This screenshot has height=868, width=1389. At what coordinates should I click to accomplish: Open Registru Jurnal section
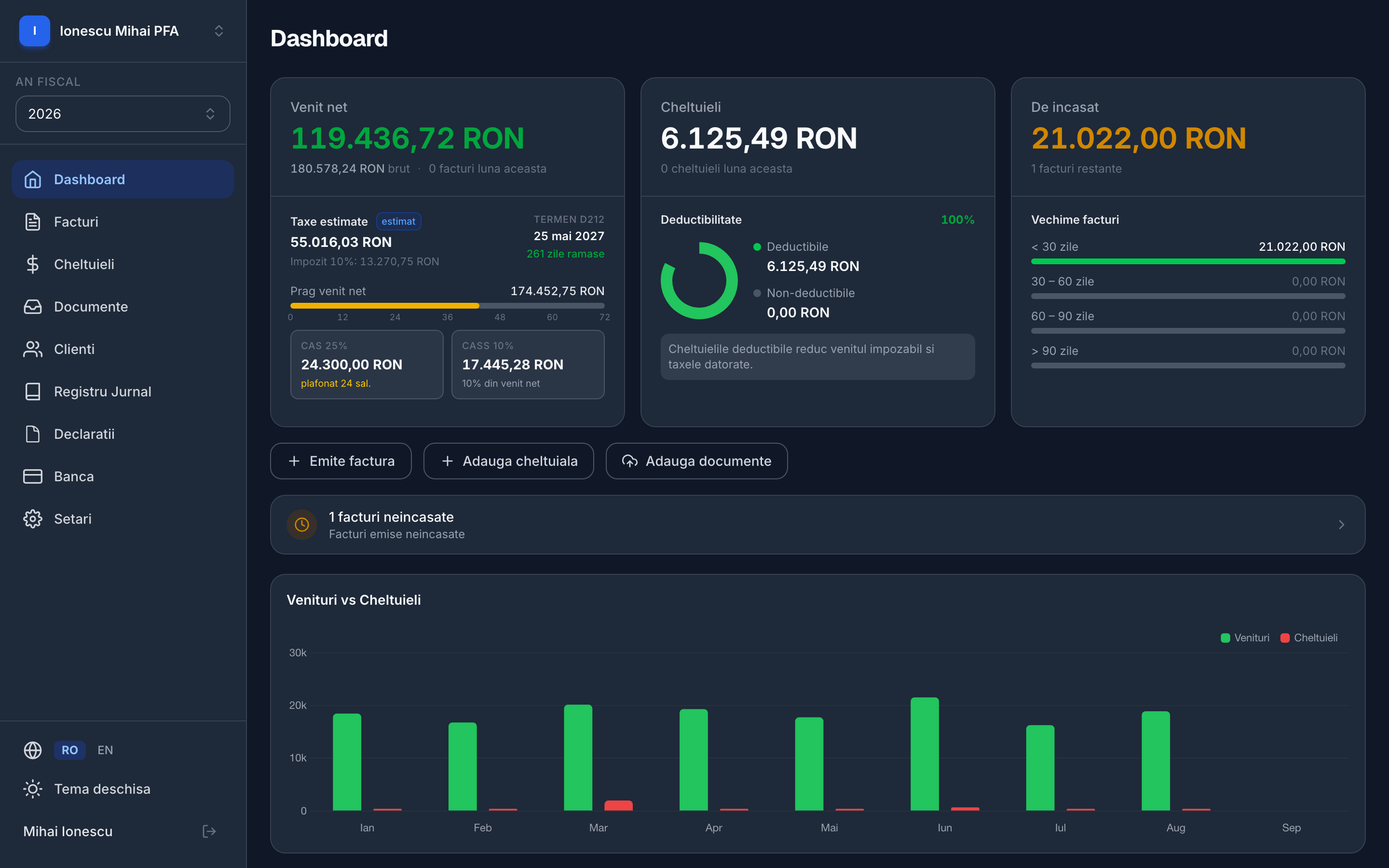[x=123, y=392]
